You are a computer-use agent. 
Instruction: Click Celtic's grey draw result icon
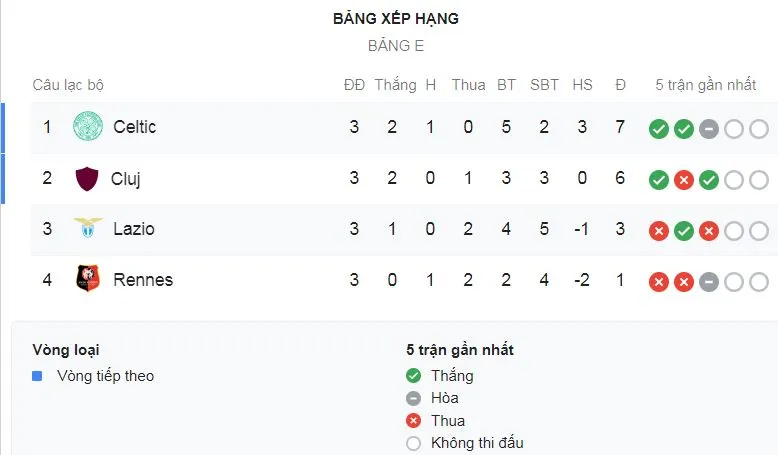pos(709,129)
